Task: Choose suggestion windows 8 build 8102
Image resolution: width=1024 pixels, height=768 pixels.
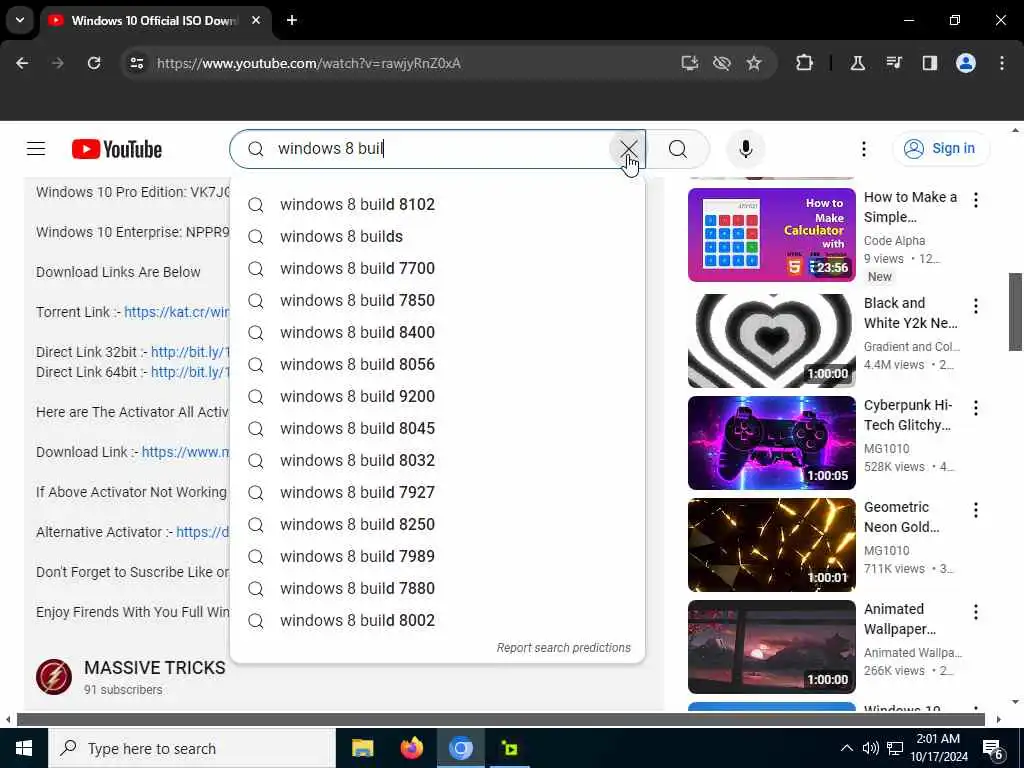Action: click(x=438, y=204)
